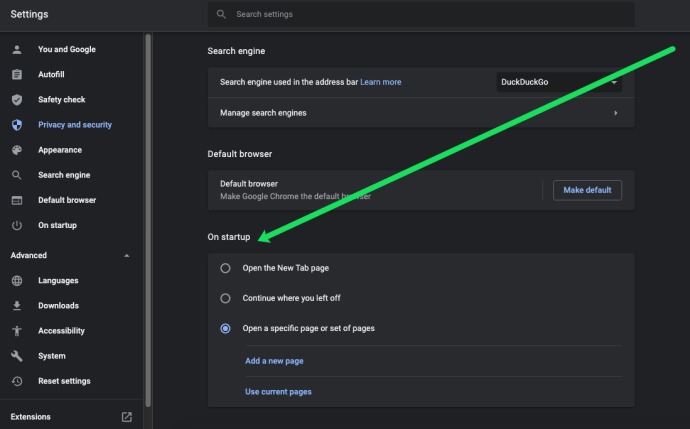Open Privacy and security section
This screenshot has height=429, width=690.
(75, 125)
